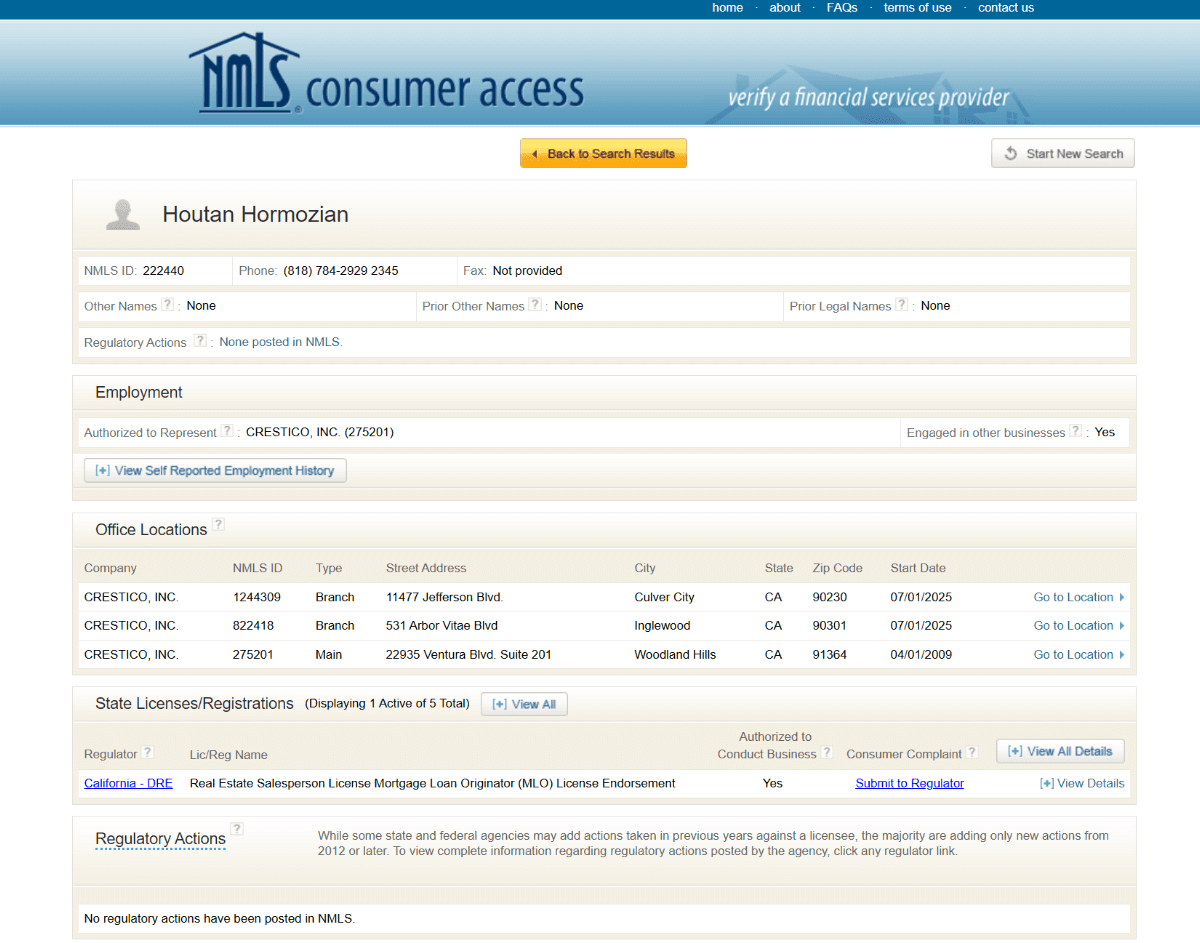The height and width of the screenshot is (943, 1200).
Task: Go to Location for Culver City branch
Action: pos(1078,597)
